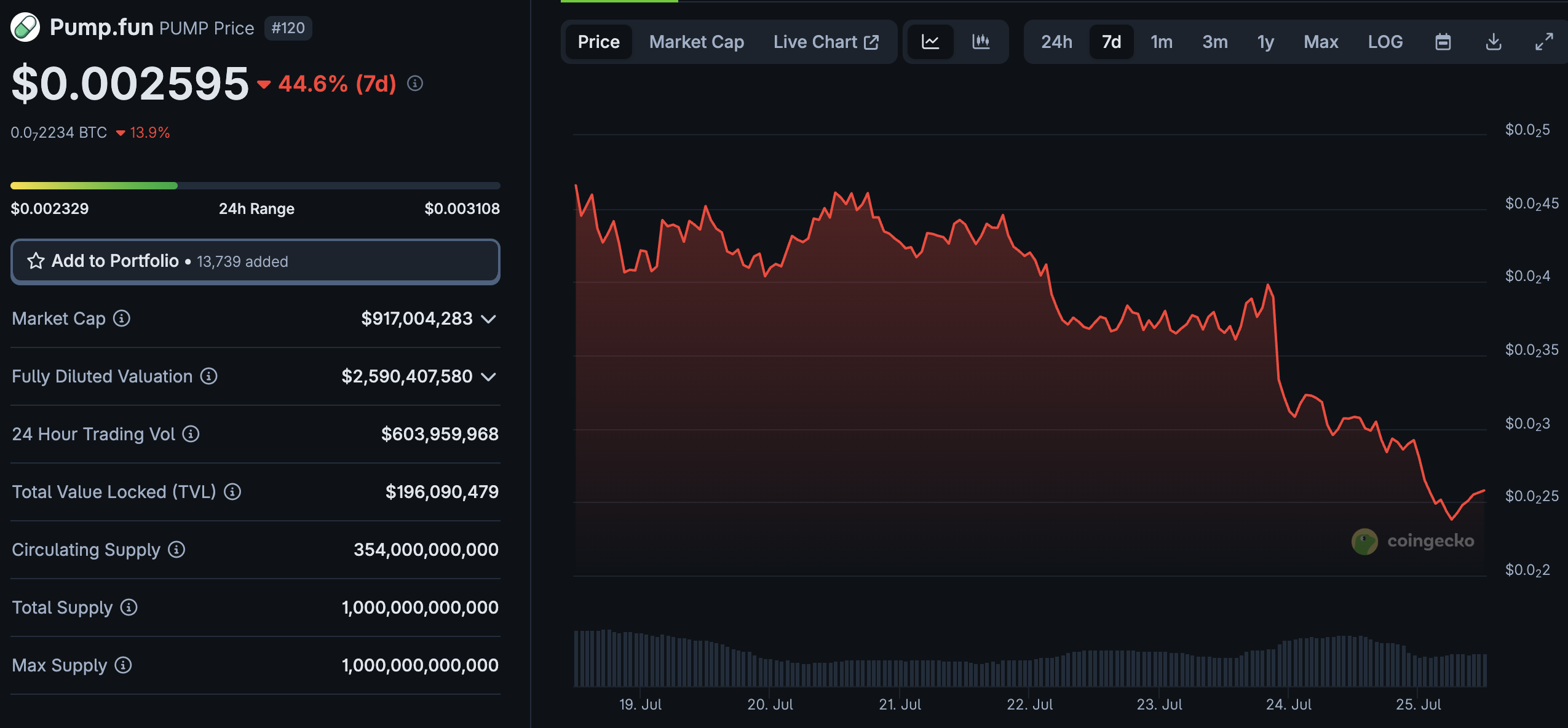Select the 1m time range
Image resolution: width=1568 pixels, height=728 pixels.
click(x=1162, y=42)
